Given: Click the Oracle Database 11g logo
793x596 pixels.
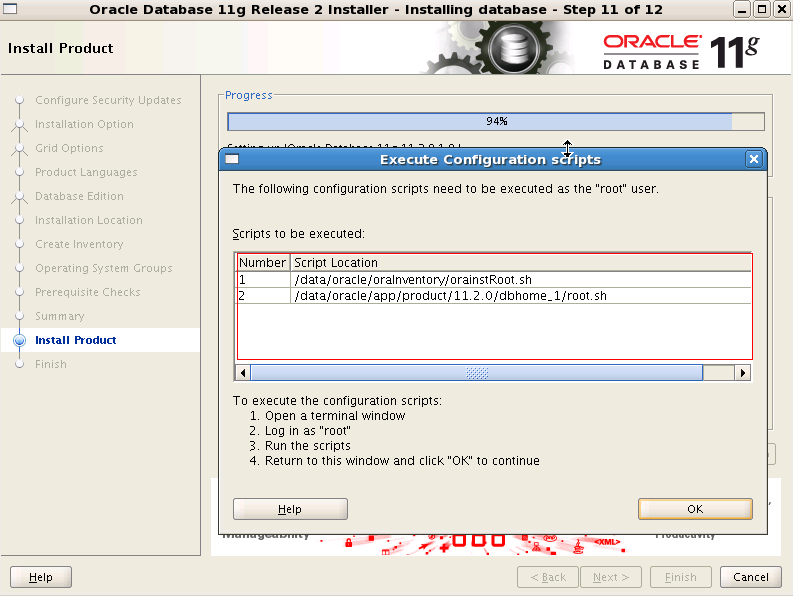Looking at the screenshot, I should tap(681, 51).
